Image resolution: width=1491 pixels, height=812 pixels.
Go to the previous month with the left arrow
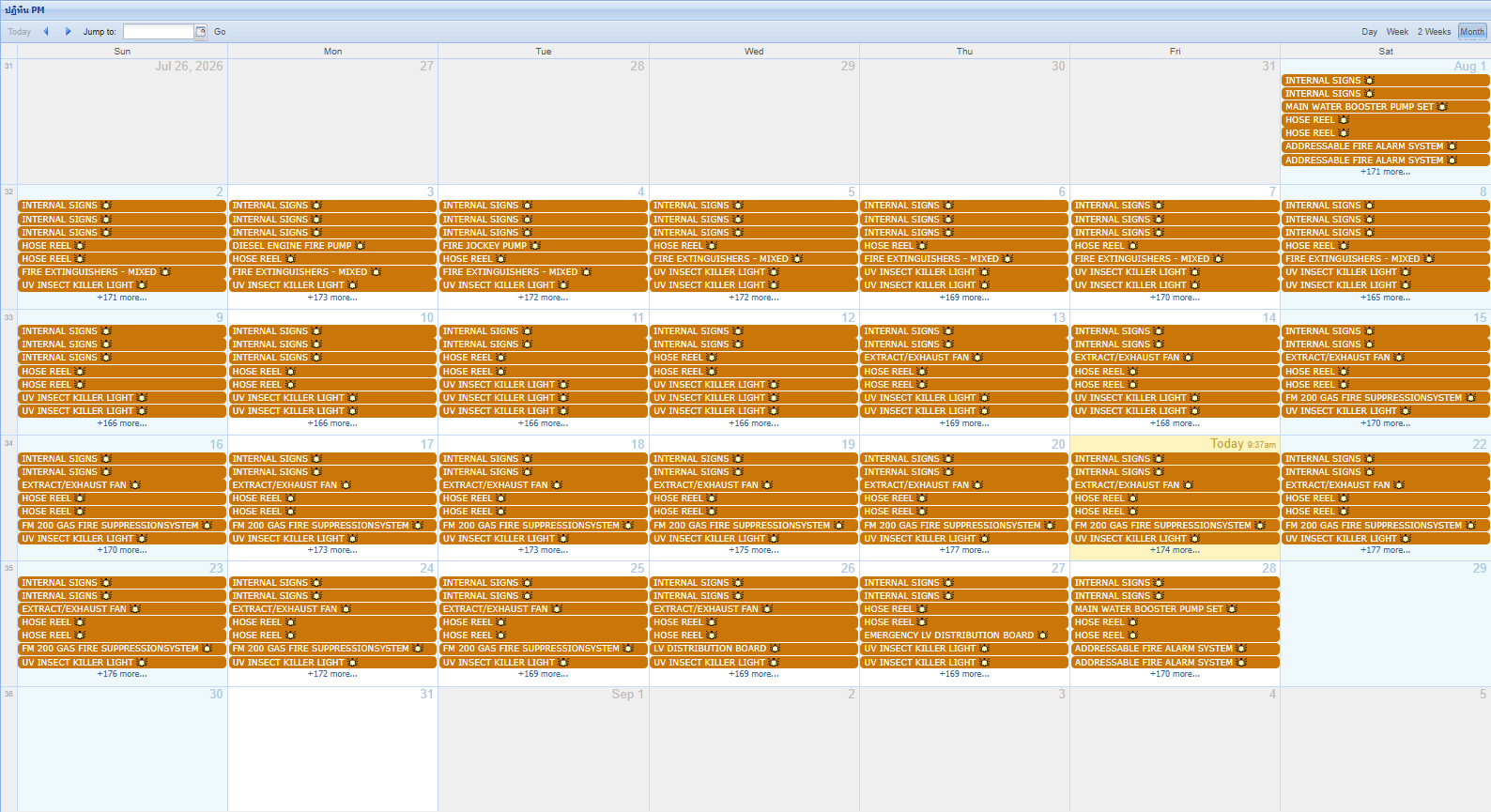point(46,31)
